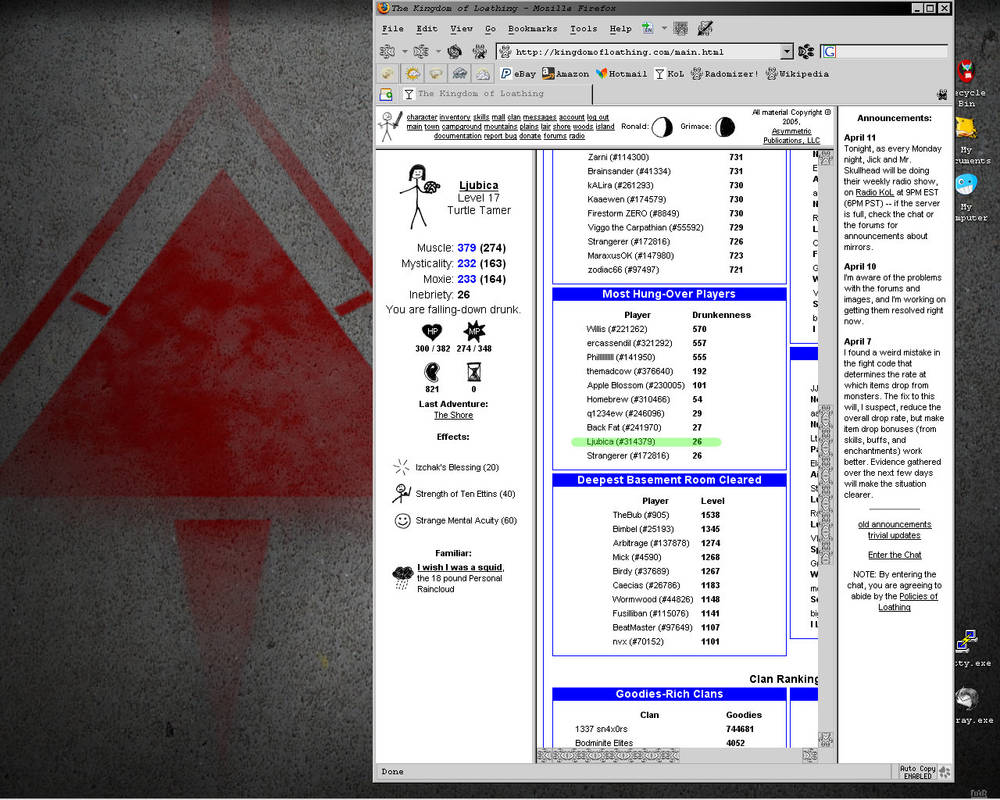This screenshot has height=800, width=1000.
Task: Click the rainy cloud weather forecast icon
Action: tap(459, 74)
